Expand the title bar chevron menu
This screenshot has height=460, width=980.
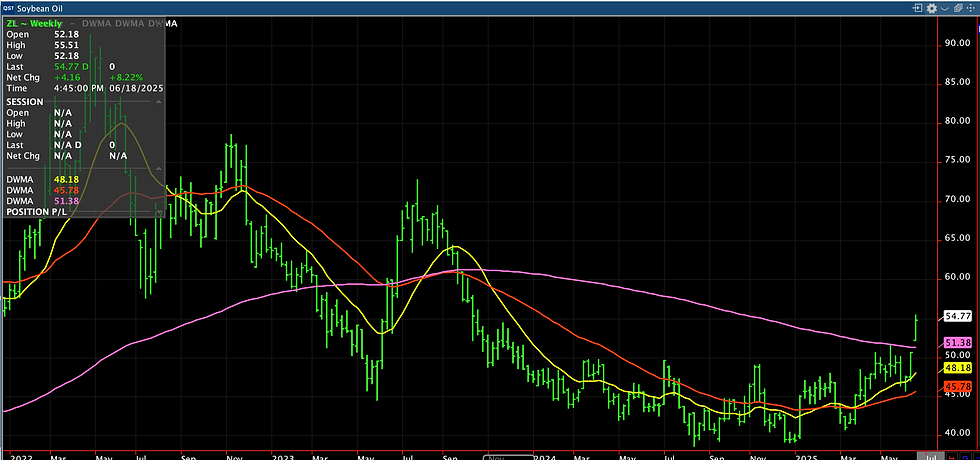coord(944,9)
